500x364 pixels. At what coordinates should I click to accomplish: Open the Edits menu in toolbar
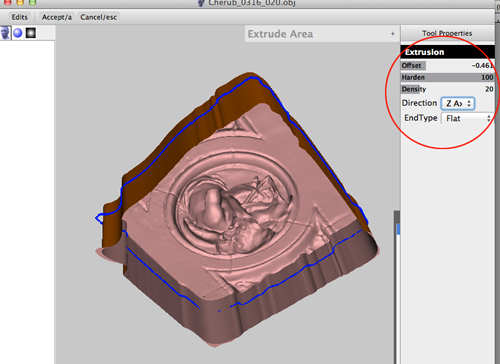[19, 17]
